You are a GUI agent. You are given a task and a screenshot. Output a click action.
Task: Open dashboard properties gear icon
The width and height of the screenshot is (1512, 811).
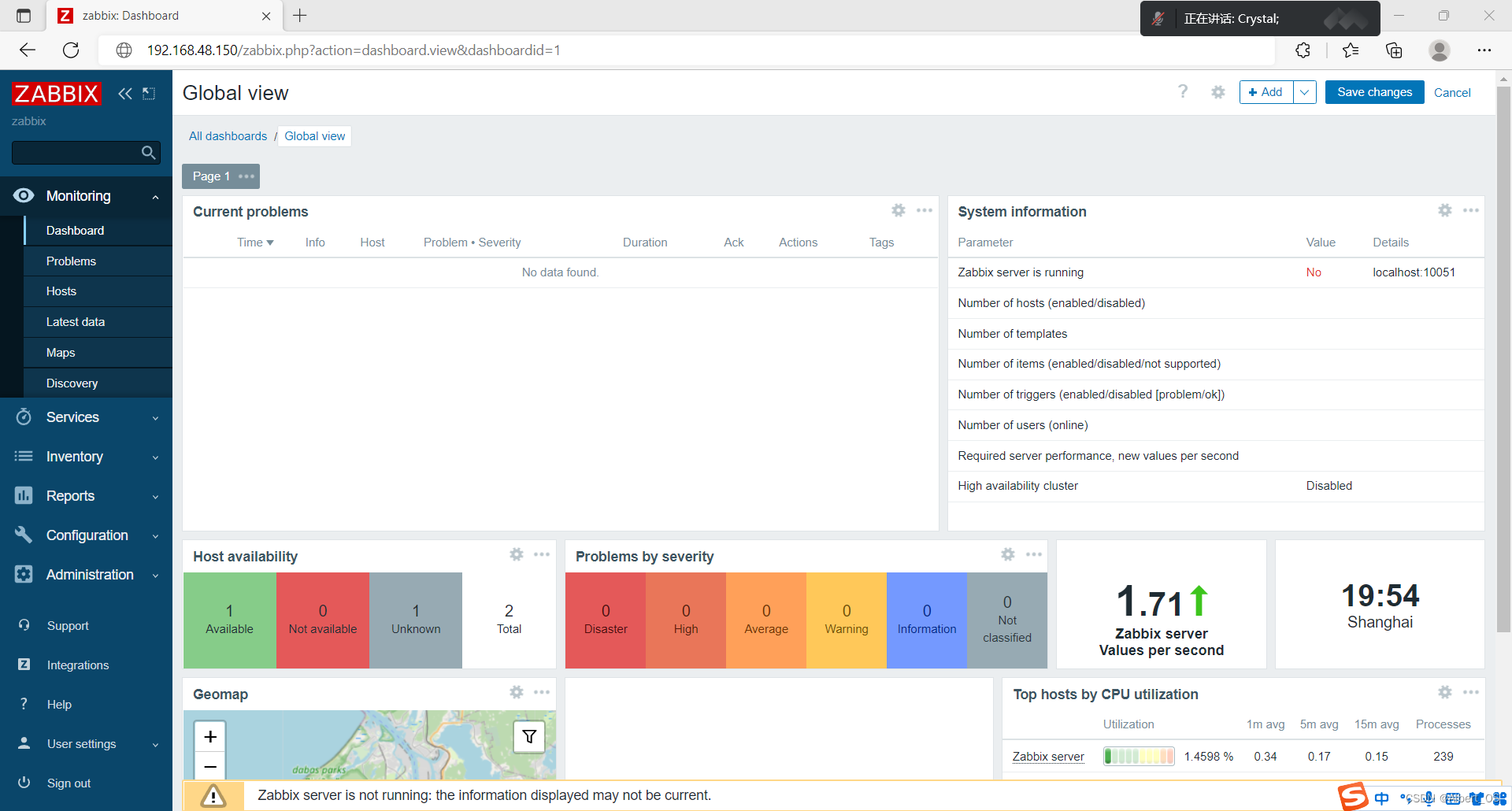(1218, 92)
